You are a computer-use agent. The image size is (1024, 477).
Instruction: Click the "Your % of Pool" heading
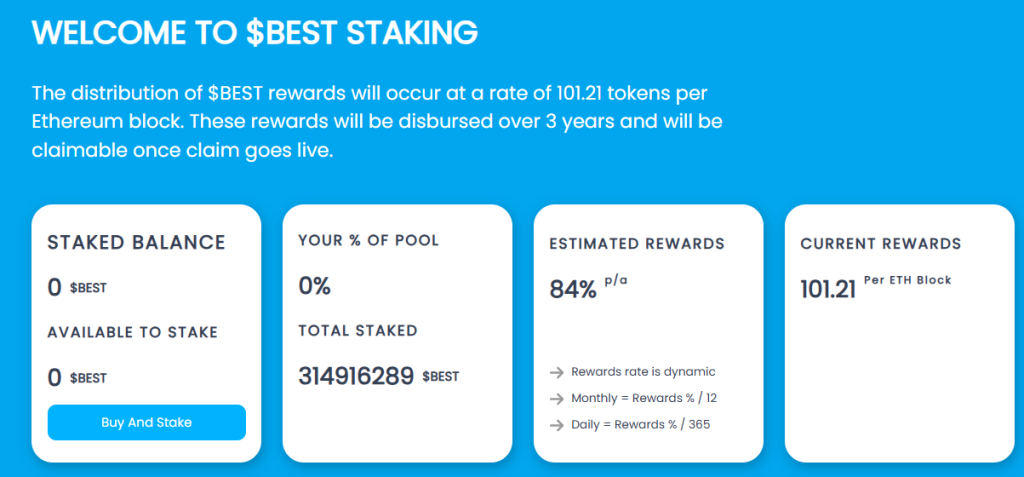tap(368, 241)
